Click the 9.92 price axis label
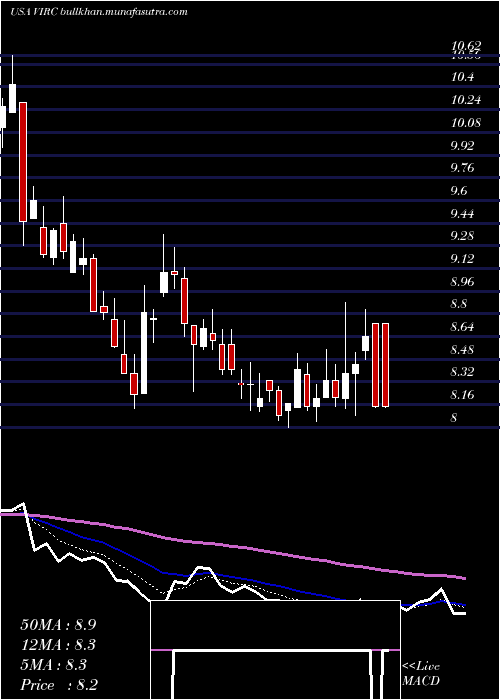 pos(462,145)
